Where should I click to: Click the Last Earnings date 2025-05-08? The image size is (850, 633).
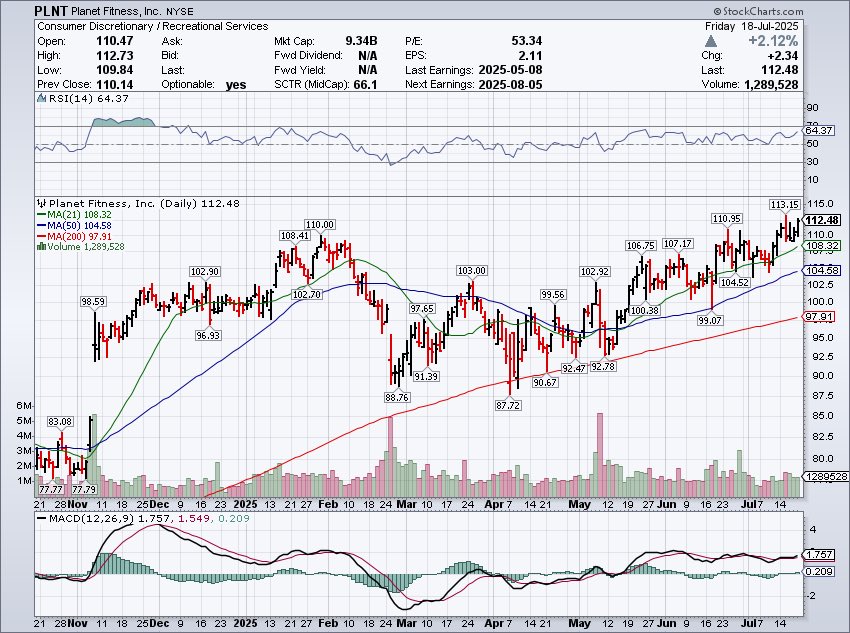(x=510, y=70)
